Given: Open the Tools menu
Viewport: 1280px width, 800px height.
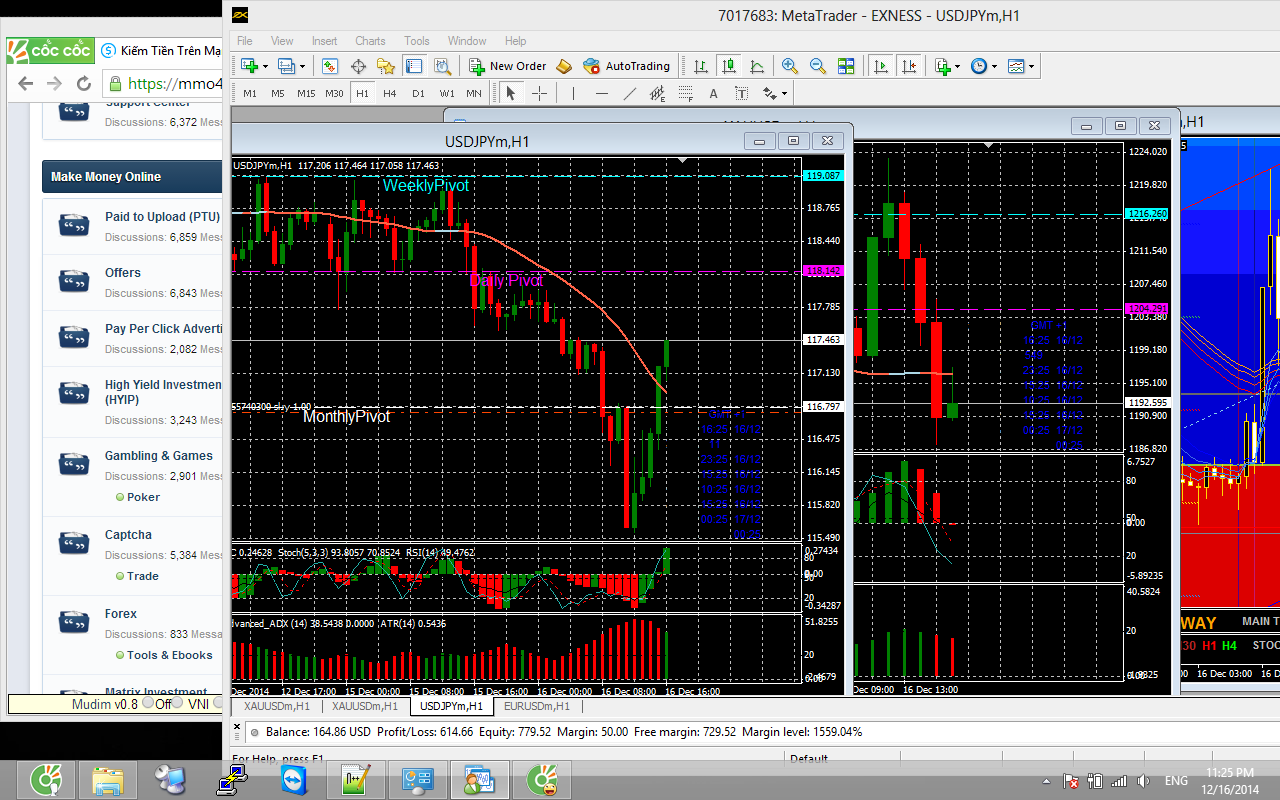Looking at the screenshot, I should [417, 41].
